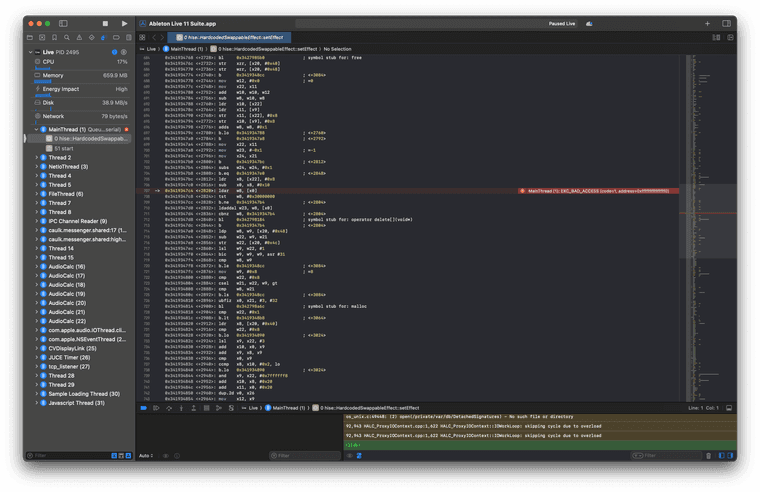
Task: Go back in editor history
Action: [x=154, y=37]
